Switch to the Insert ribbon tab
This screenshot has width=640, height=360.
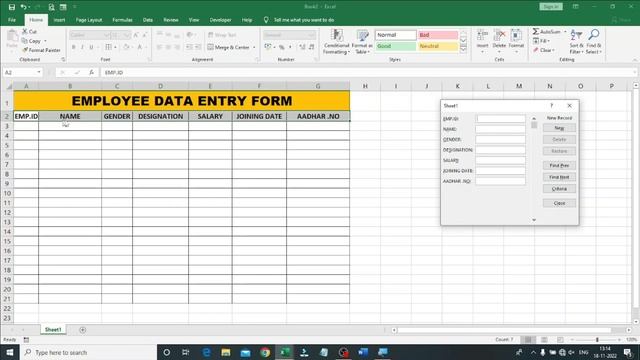click(x=59, y=20)
